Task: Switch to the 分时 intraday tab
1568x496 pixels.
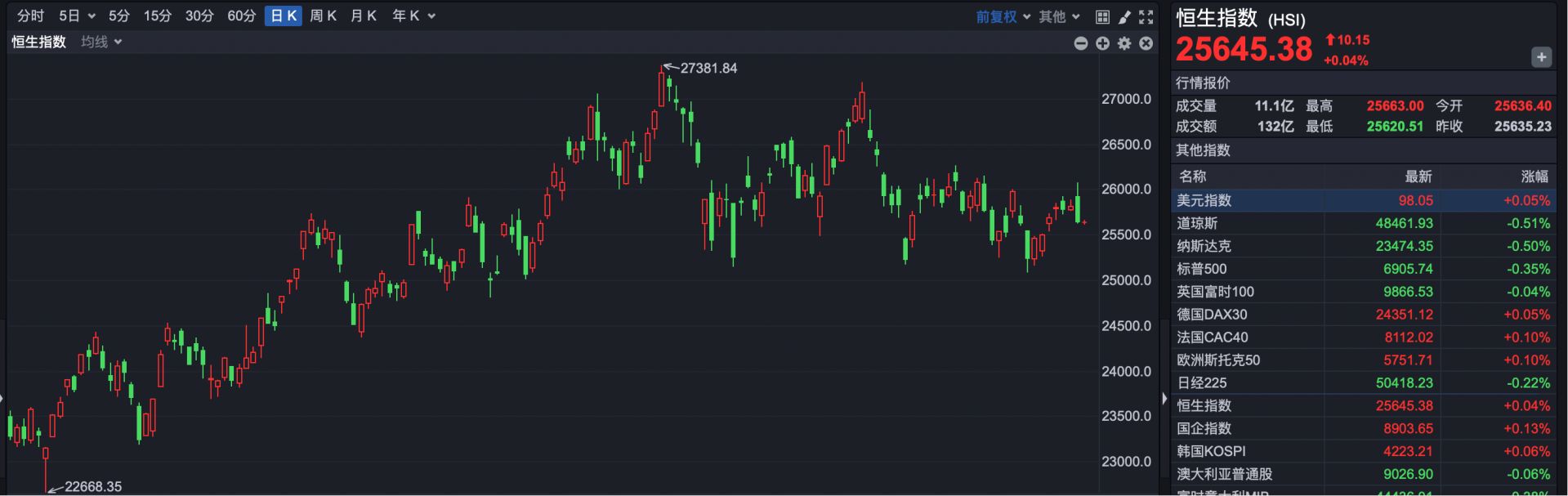Action: click(30, 16)
